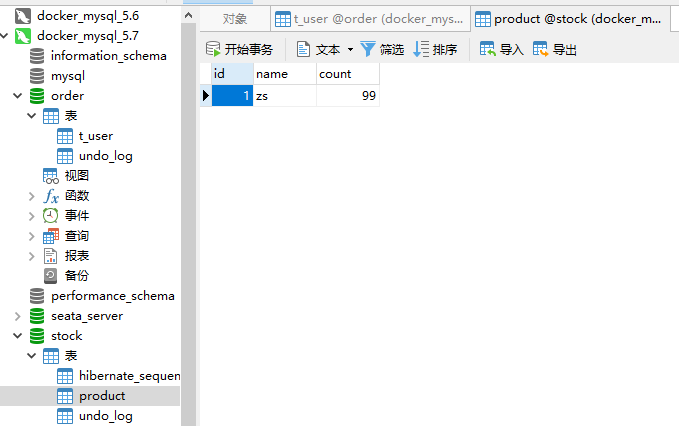
Task: Click the seata_server database icon
Action: (x=37, y=316)
